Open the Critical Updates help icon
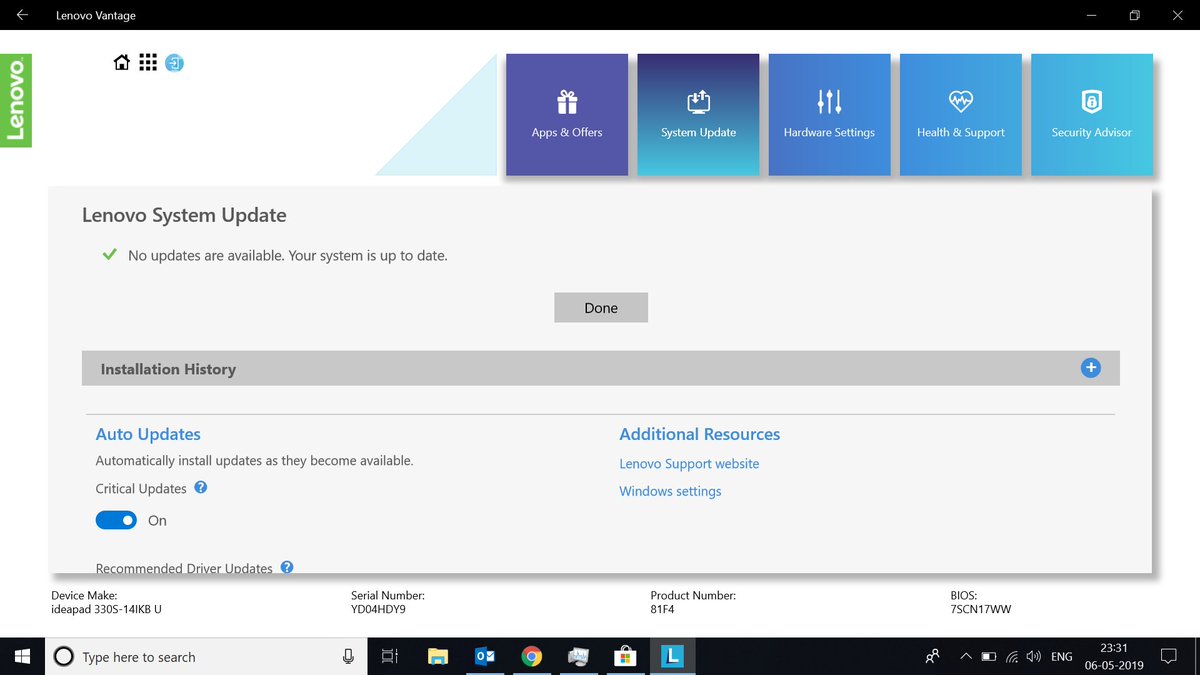Viewport: 1200px width, 675px height. [201, 488]
